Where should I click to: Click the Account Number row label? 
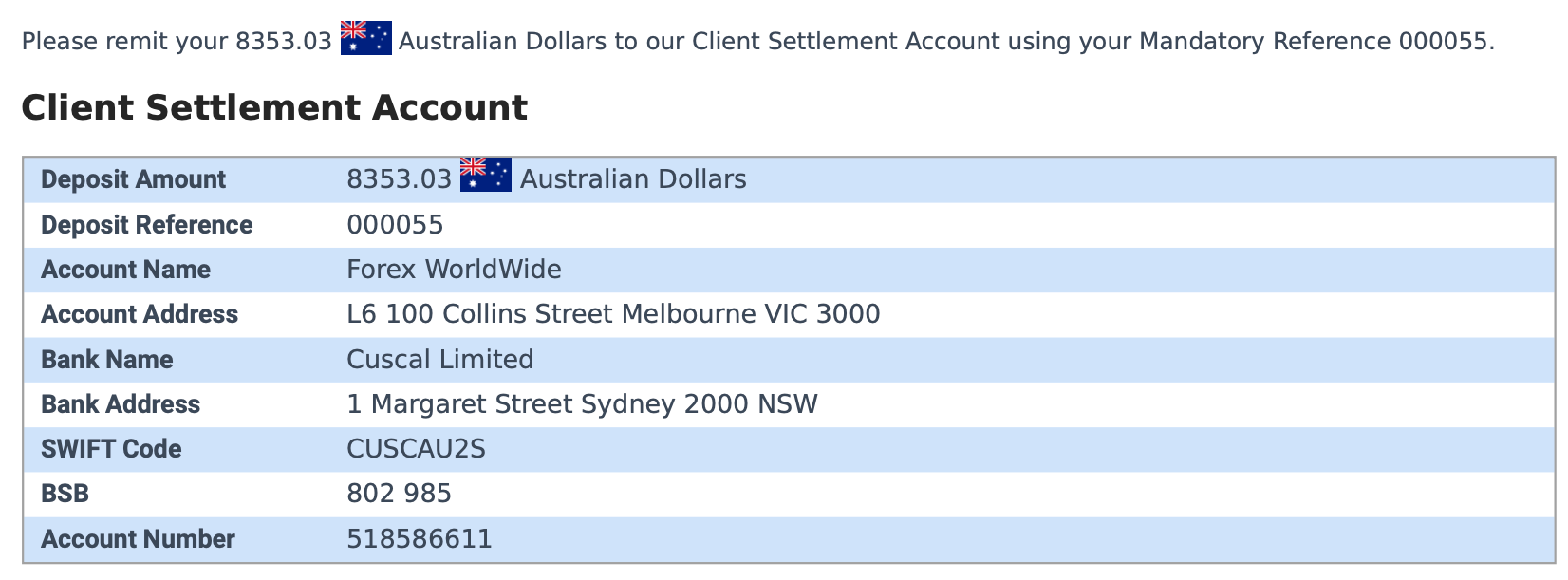click(x=138, y=539)
